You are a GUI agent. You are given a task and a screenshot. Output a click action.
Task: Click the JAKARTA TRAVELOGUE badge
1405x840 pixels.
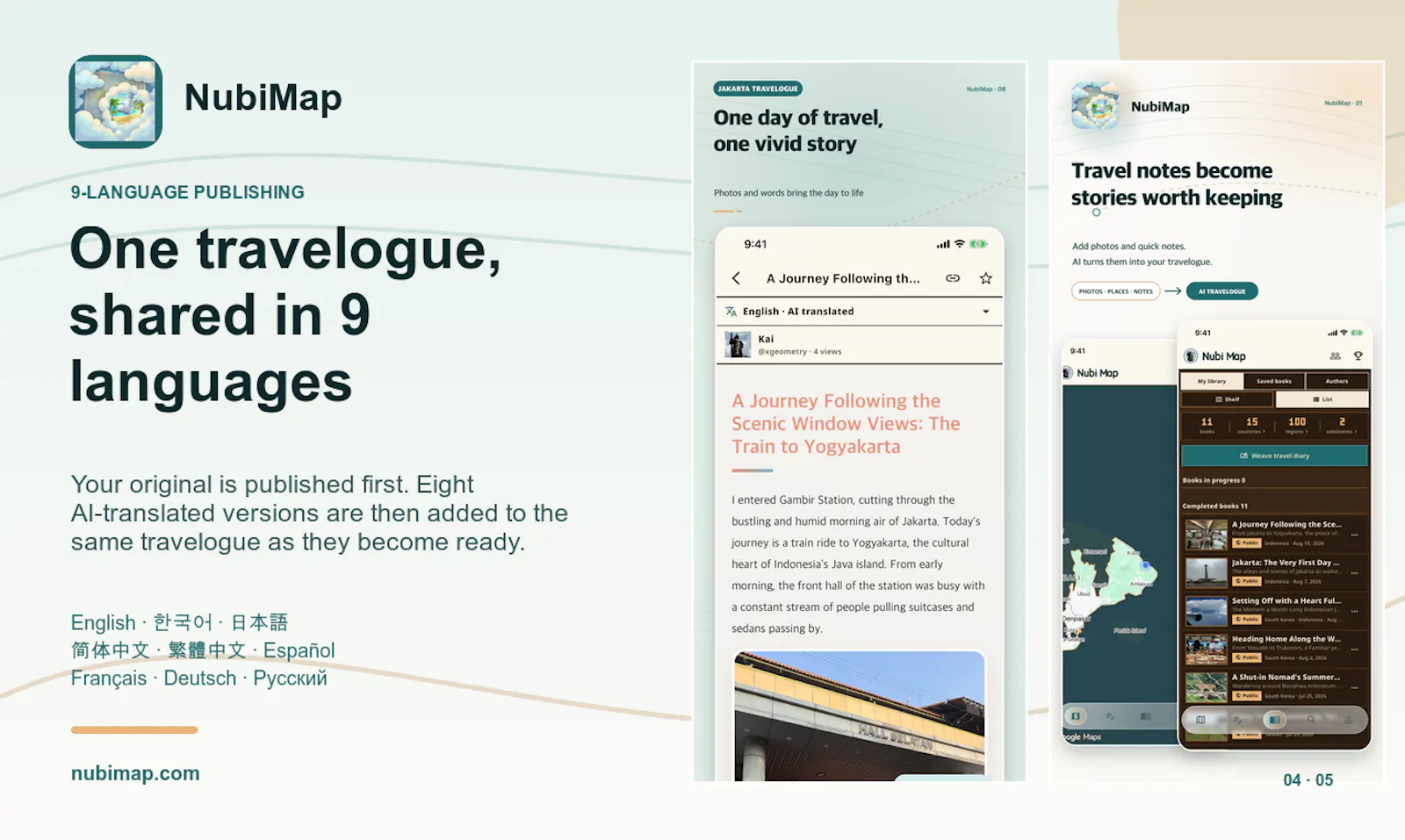tap(758, 89)
